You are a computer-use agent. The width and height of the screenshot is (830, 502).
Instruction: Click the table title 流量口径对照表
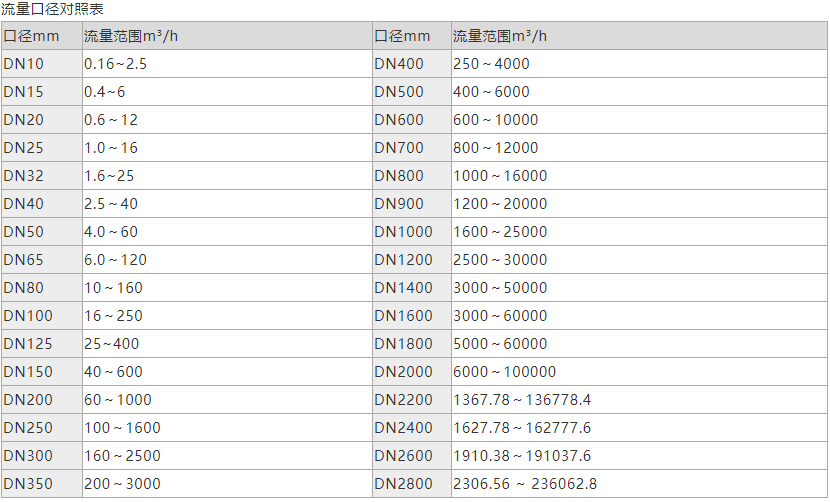coord(53,9)
